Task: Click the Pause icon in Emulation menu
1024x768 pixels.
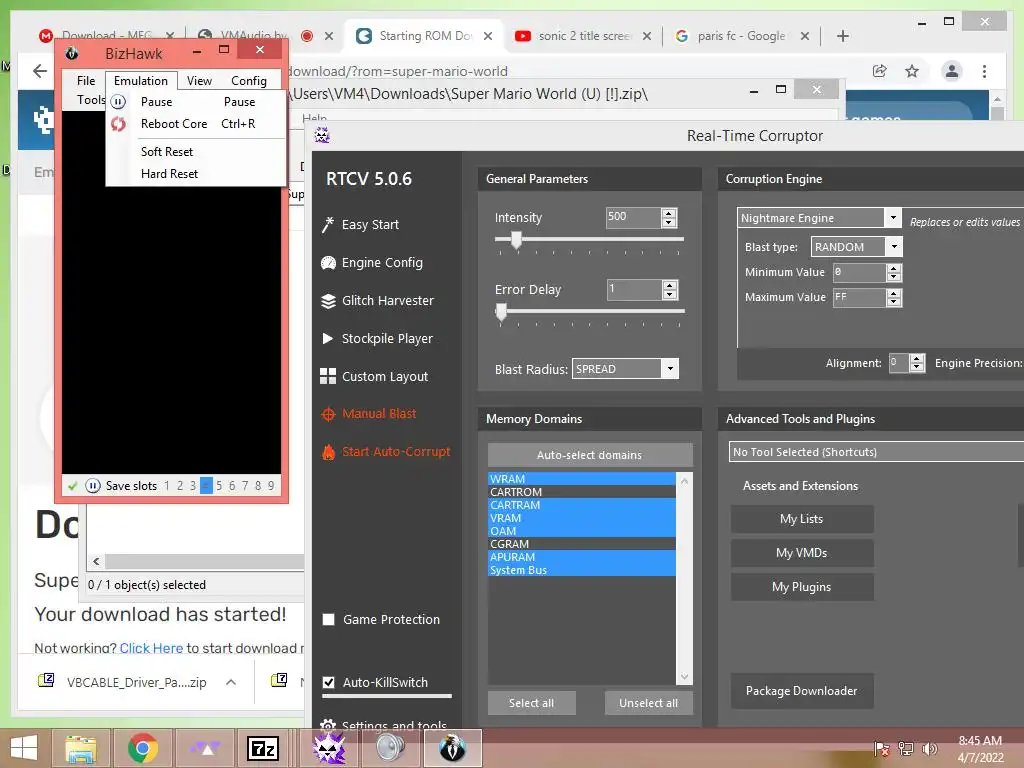Action: point(118,102)
